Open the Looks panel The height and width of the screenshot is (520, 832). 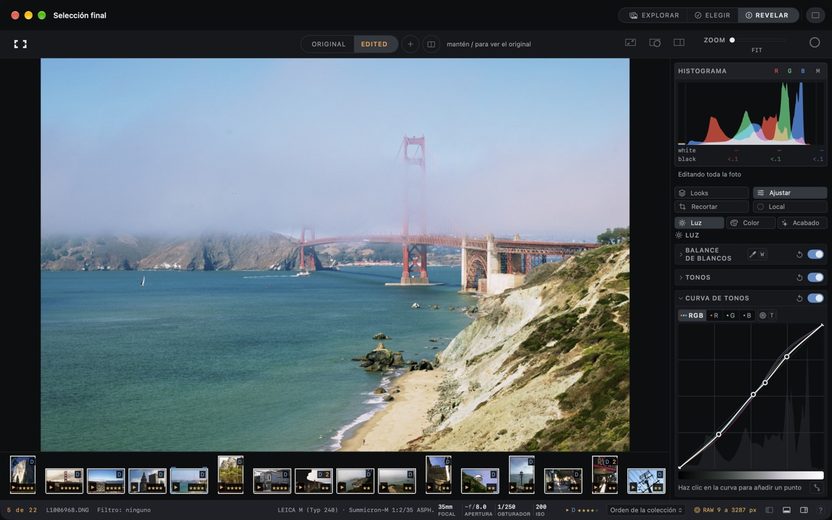(x=712, y=193)
